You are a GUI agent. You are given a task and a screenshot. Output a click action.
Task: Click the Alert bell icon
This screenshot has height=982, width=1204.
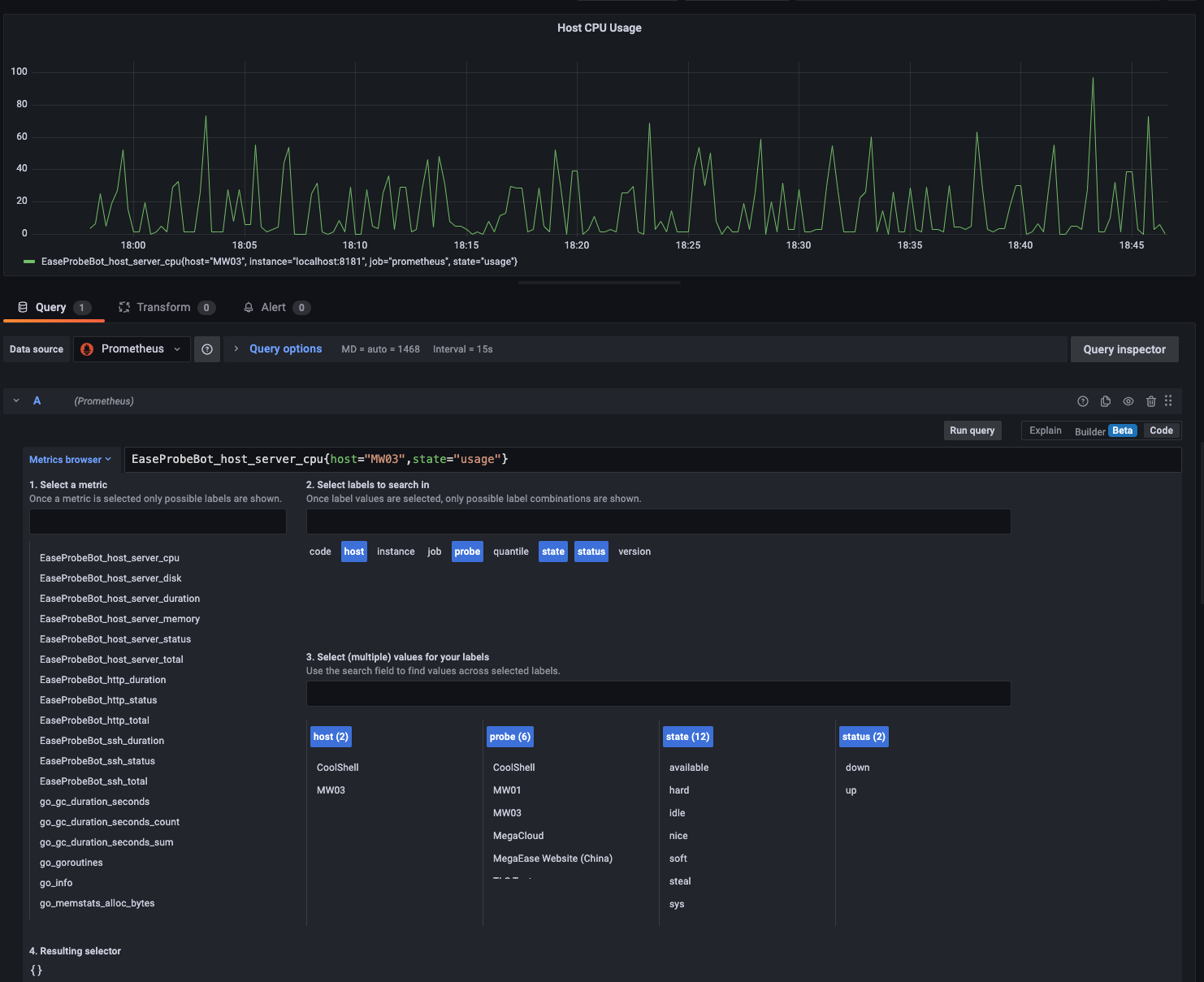click(x=249, y=307)
